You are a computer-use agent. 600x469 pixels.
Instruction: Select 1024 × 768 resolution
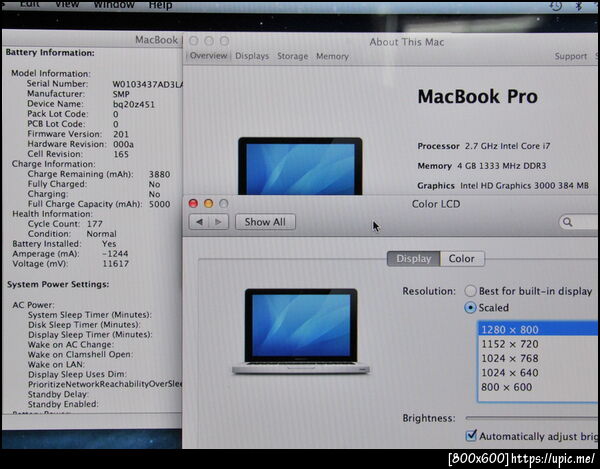tap(538, 358)
